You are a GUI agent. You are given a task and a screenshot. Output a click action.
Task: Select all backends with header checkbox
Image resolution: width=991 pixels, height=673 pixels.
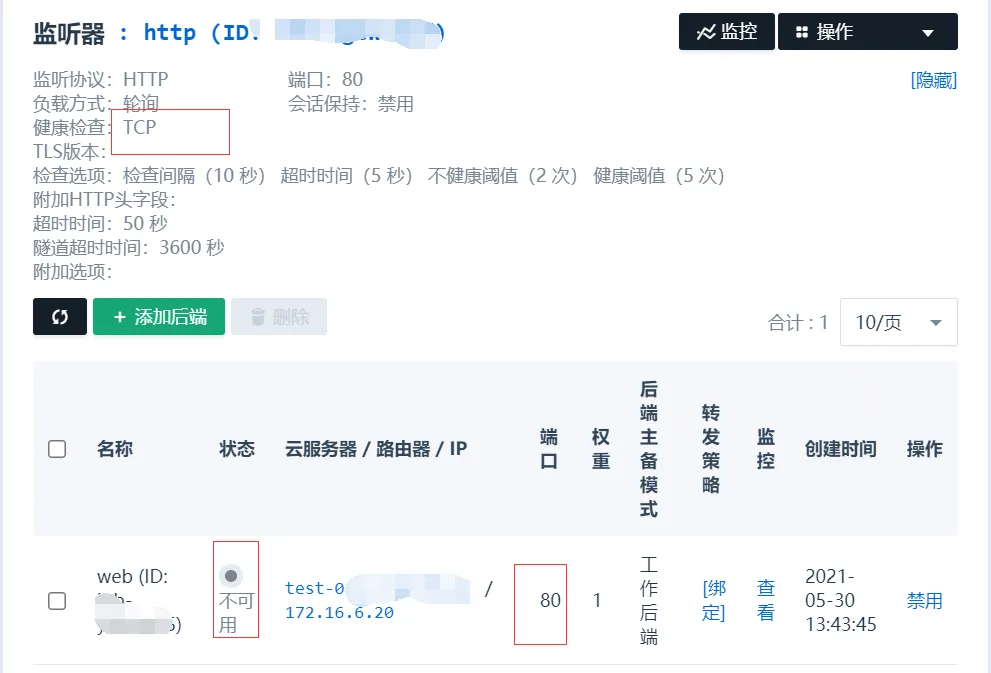[57, 449]
